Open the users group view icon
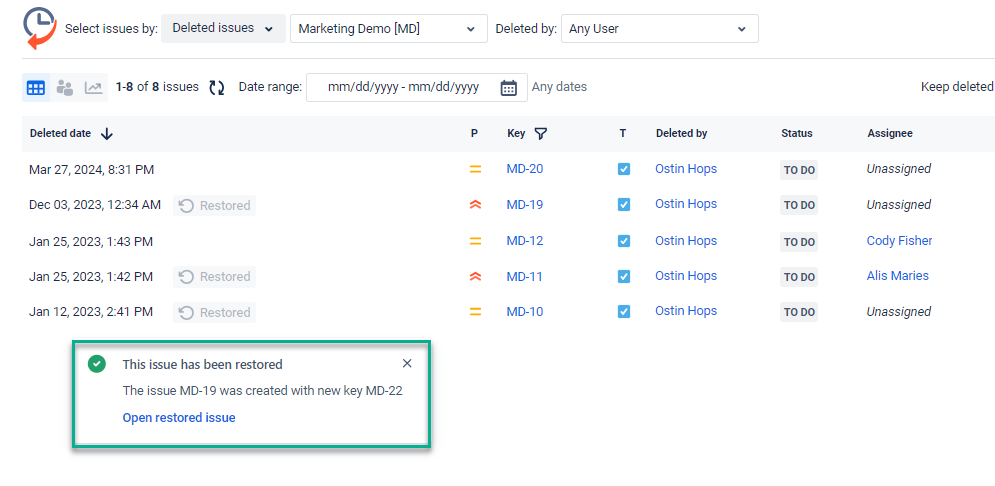This screenshot has width=995, height=486. [65, 88]
